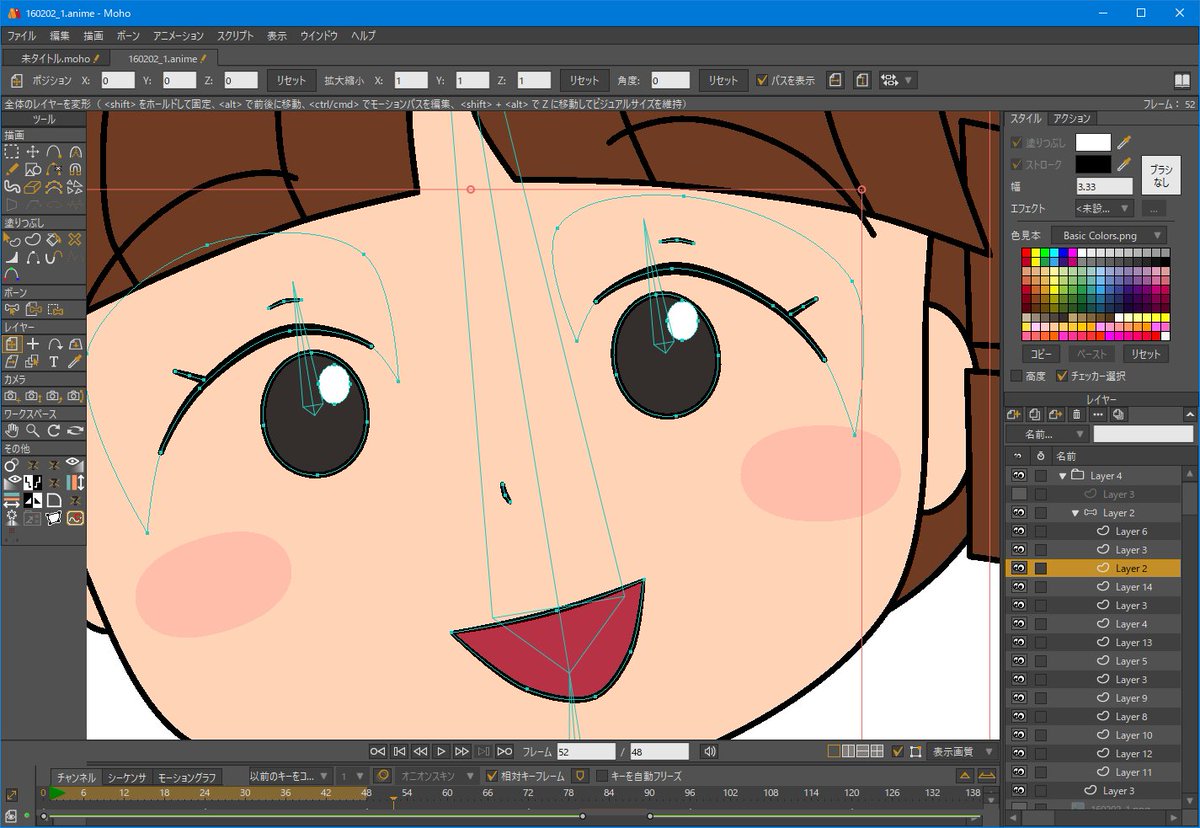The image size is (1200, 828).
Task: Click the New Layer icon in layers panel
Action: (x=1014, y=414)
